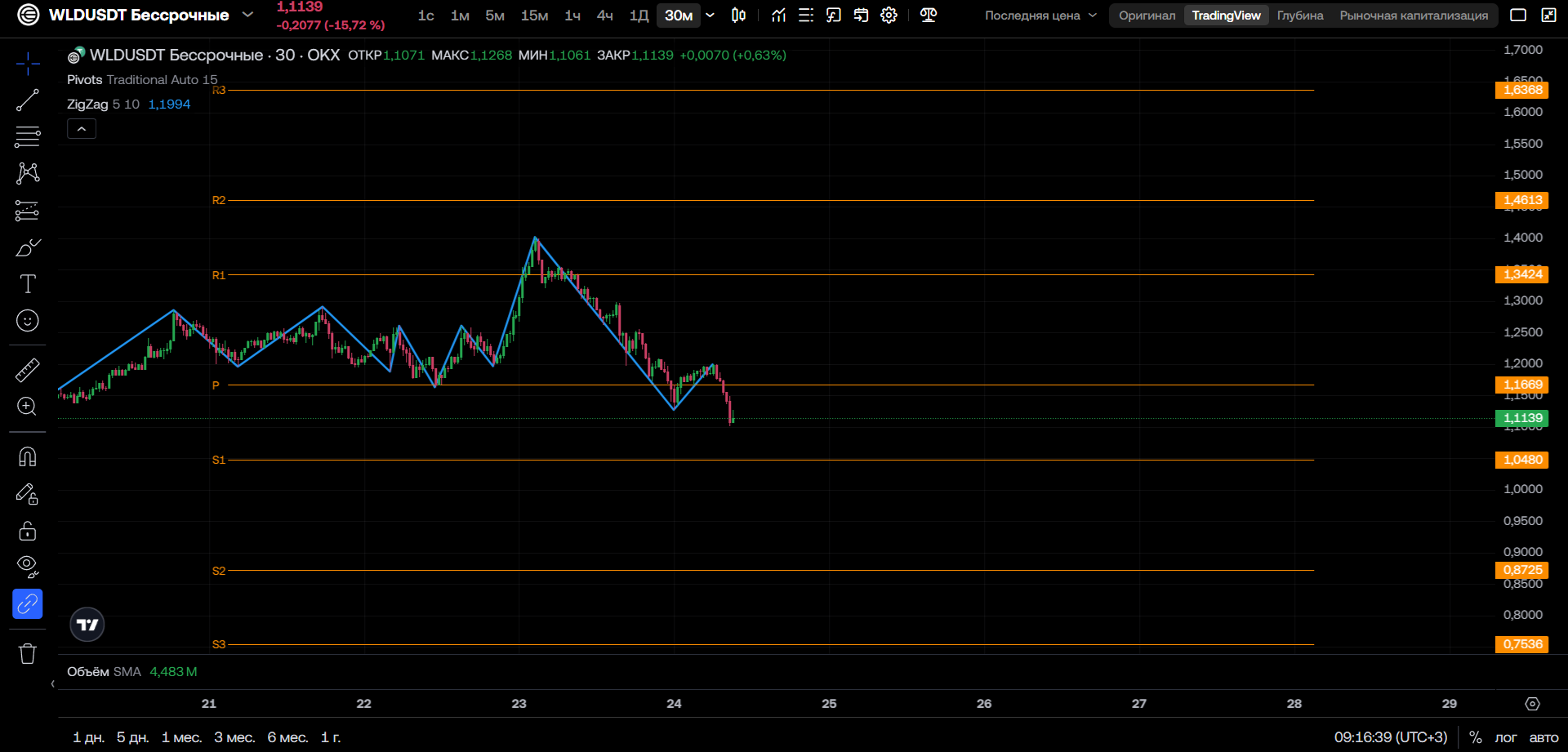Screen dimensions: 1568x752
Task: Toggle лог logarithmic scale
Action: 1505,737
